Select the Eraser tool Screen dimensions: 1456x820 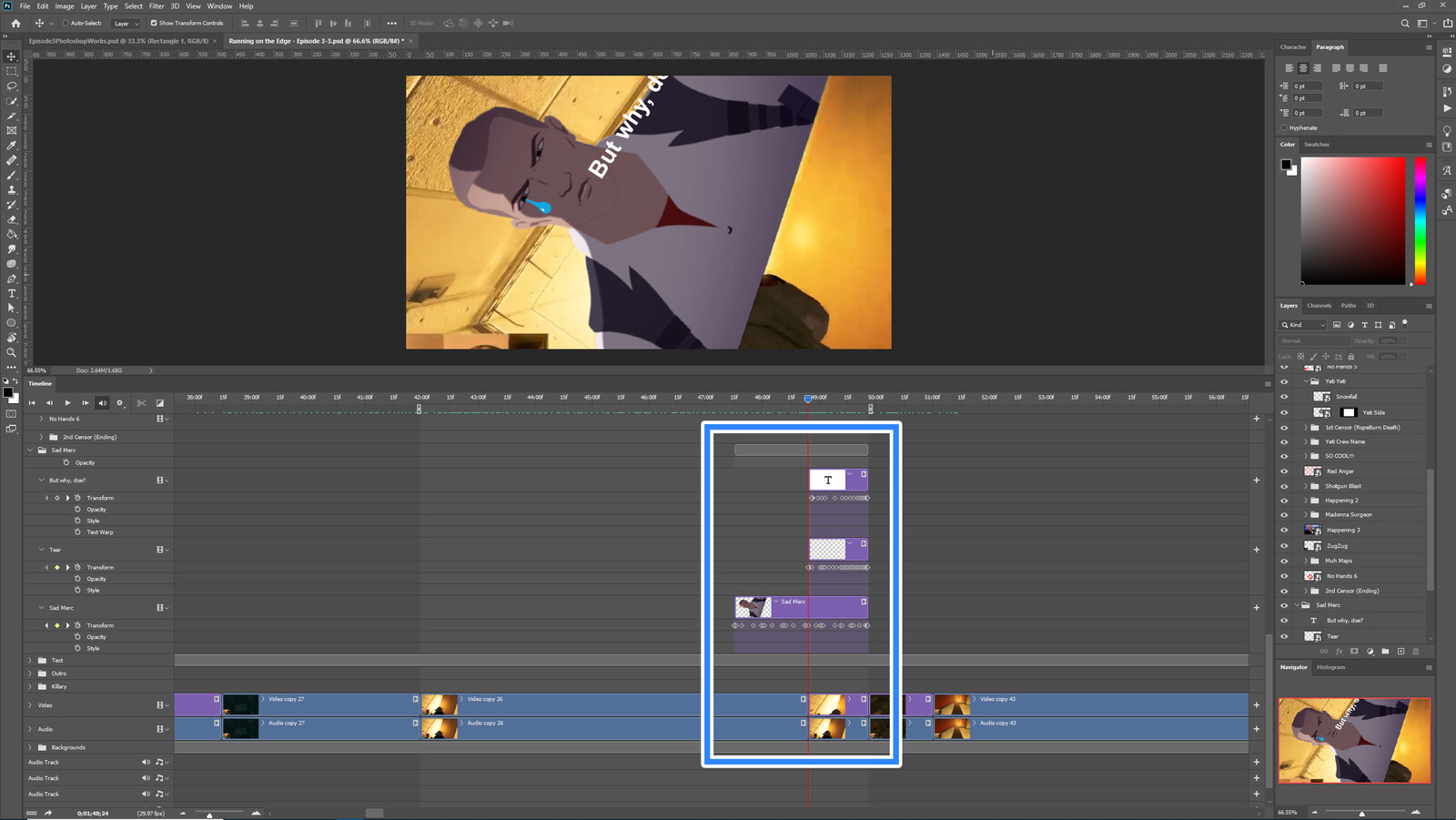tap(12, 219)
